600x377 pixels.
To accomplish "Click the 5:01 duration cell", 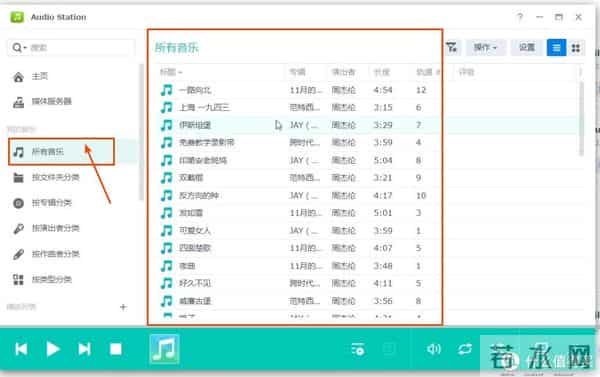I will tap(383, 213).
